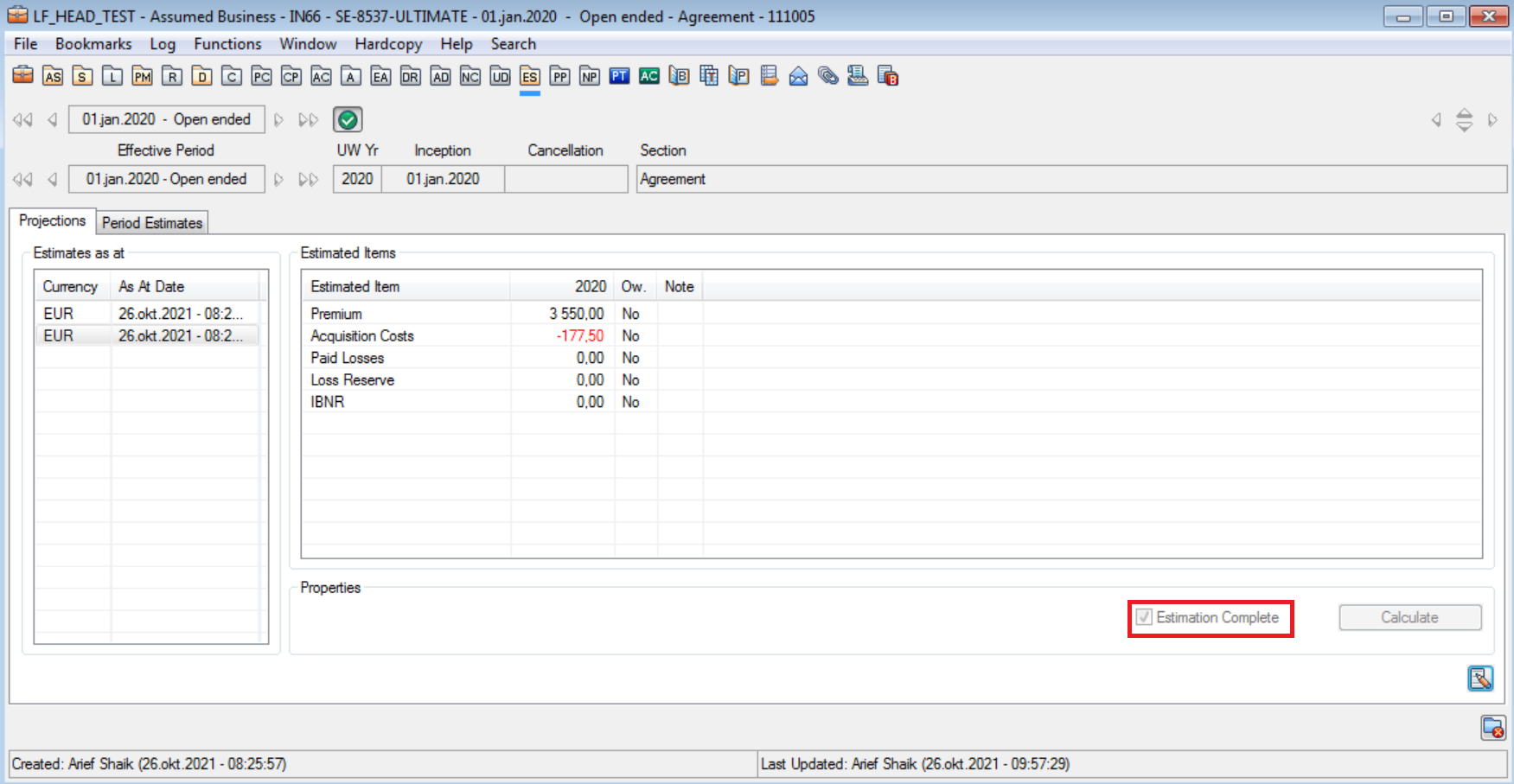This screenshot has height=784, width=1514.
Task: Toggle the Estimation Complete checkbox
Action: tap(1144, 617)
